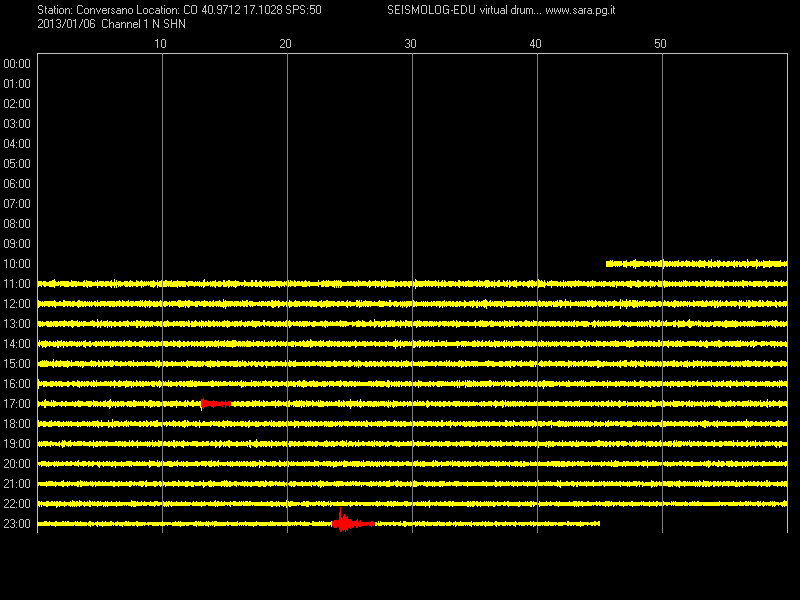Click the 08:00 hour label

(x=17, y=223)
